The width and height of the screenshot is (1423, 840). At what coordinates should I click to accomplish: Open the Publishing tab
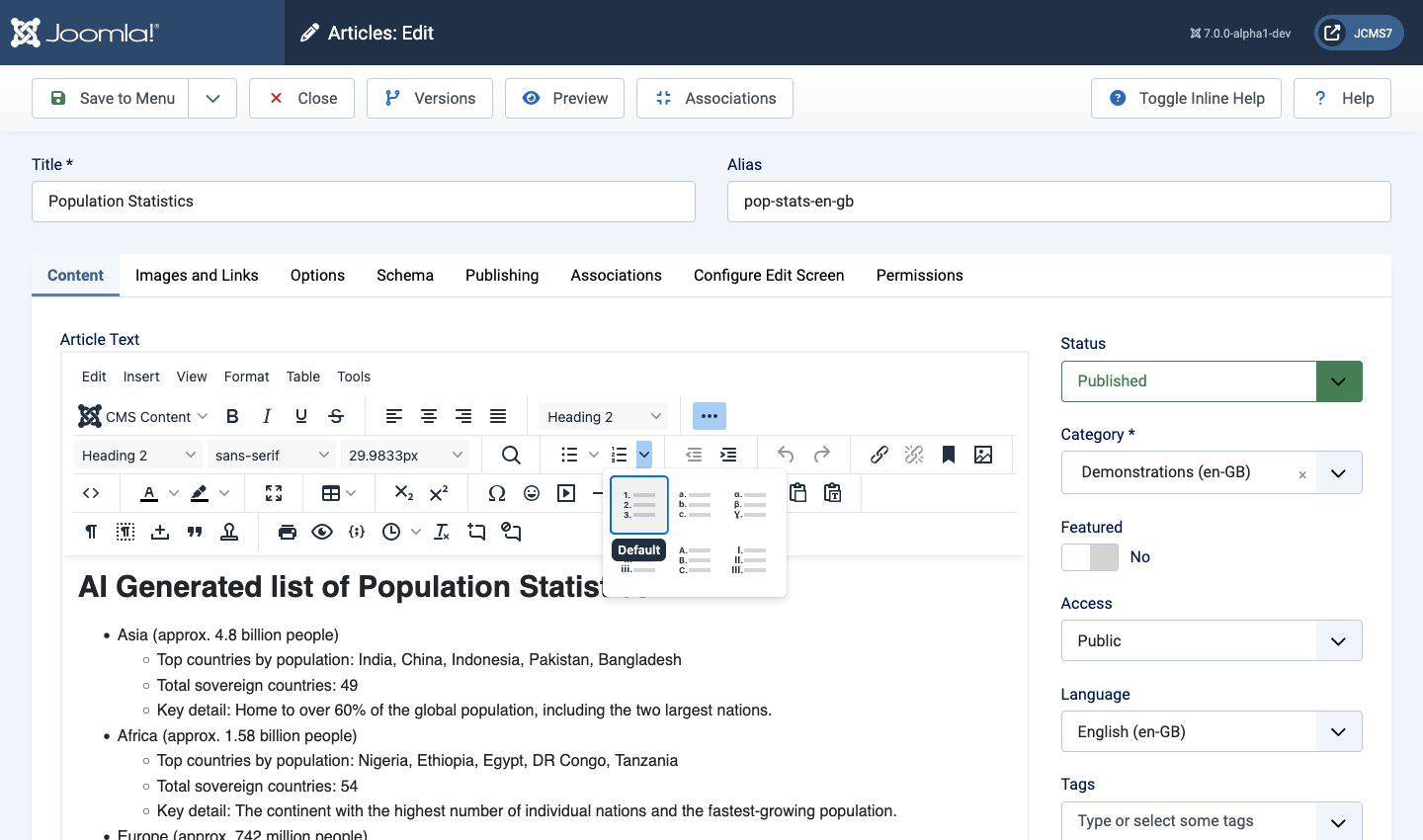[x=502, y=275]
